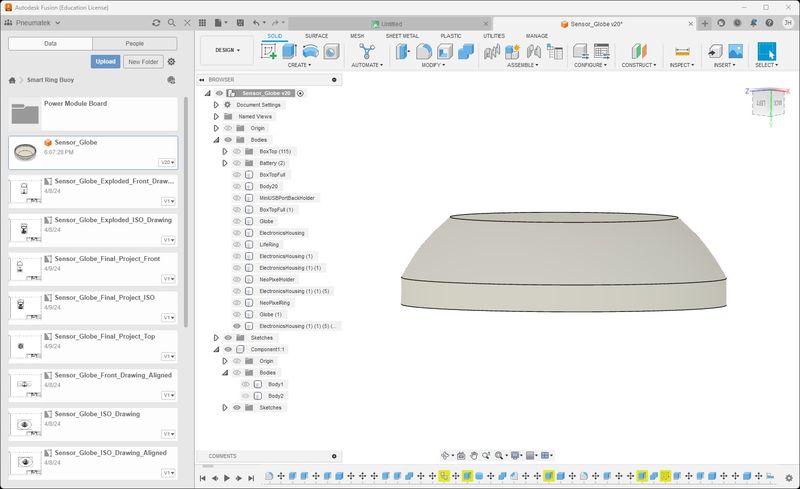Expand the BoxTop (115) folder

225,151
